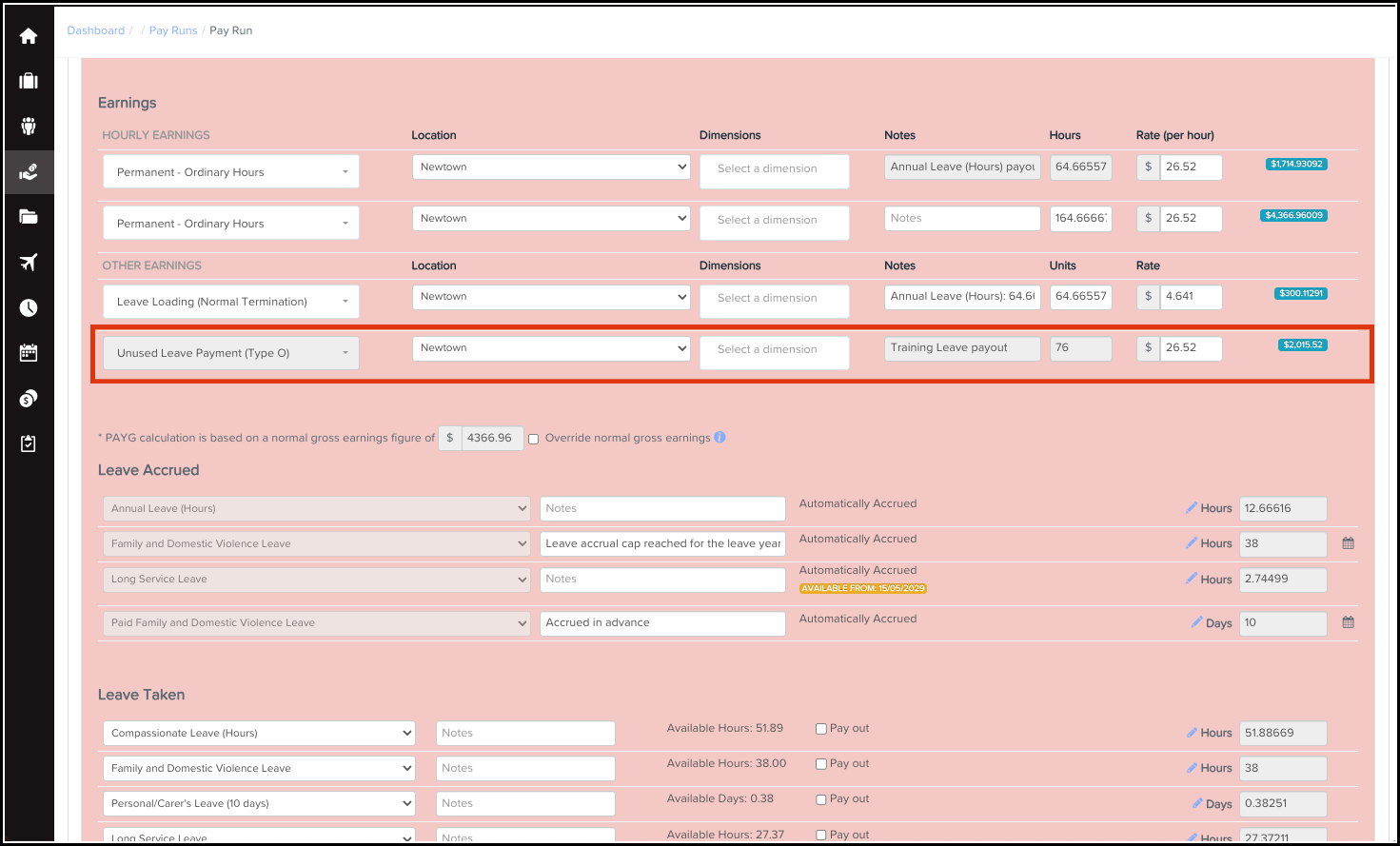Select the airplane leave icon
This screenshot has width=1400, height=846.
[29, 263]
